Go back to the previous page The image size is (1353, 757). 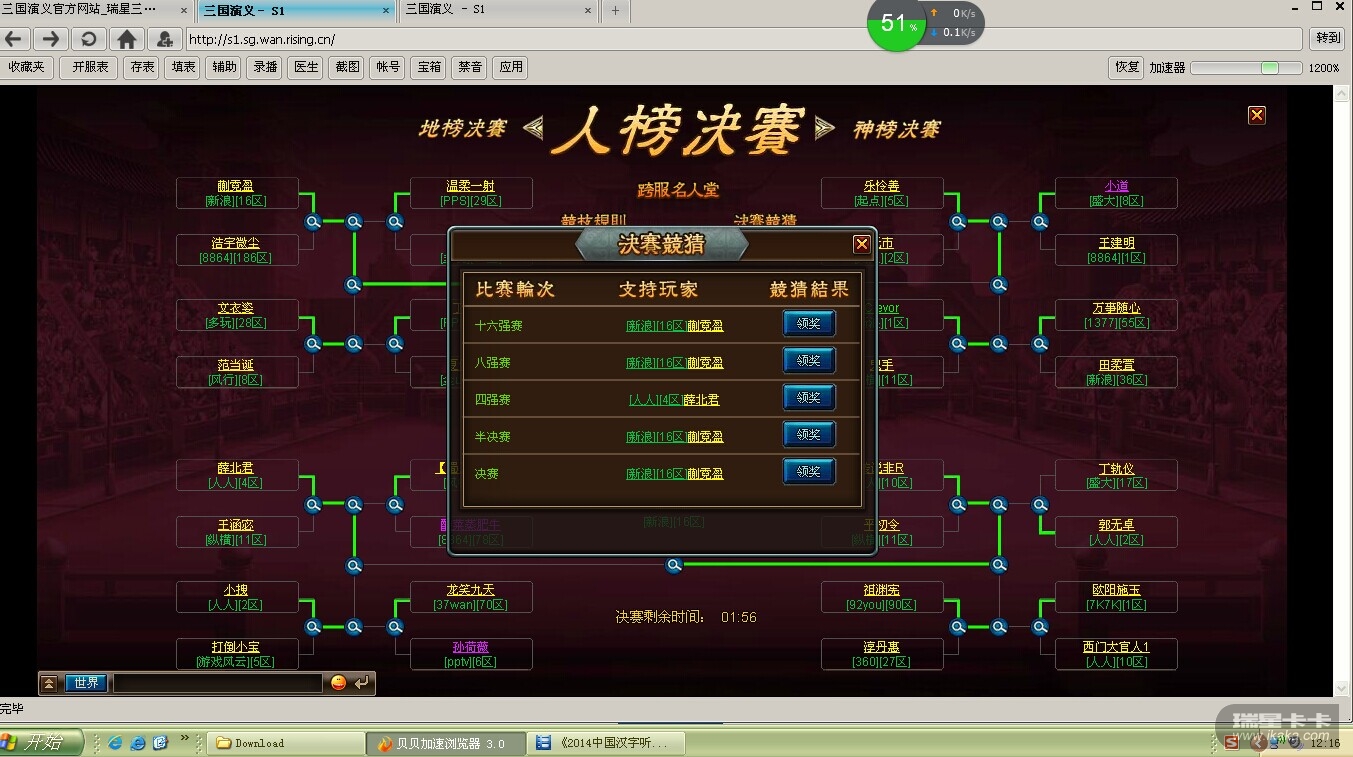[15, 39]
